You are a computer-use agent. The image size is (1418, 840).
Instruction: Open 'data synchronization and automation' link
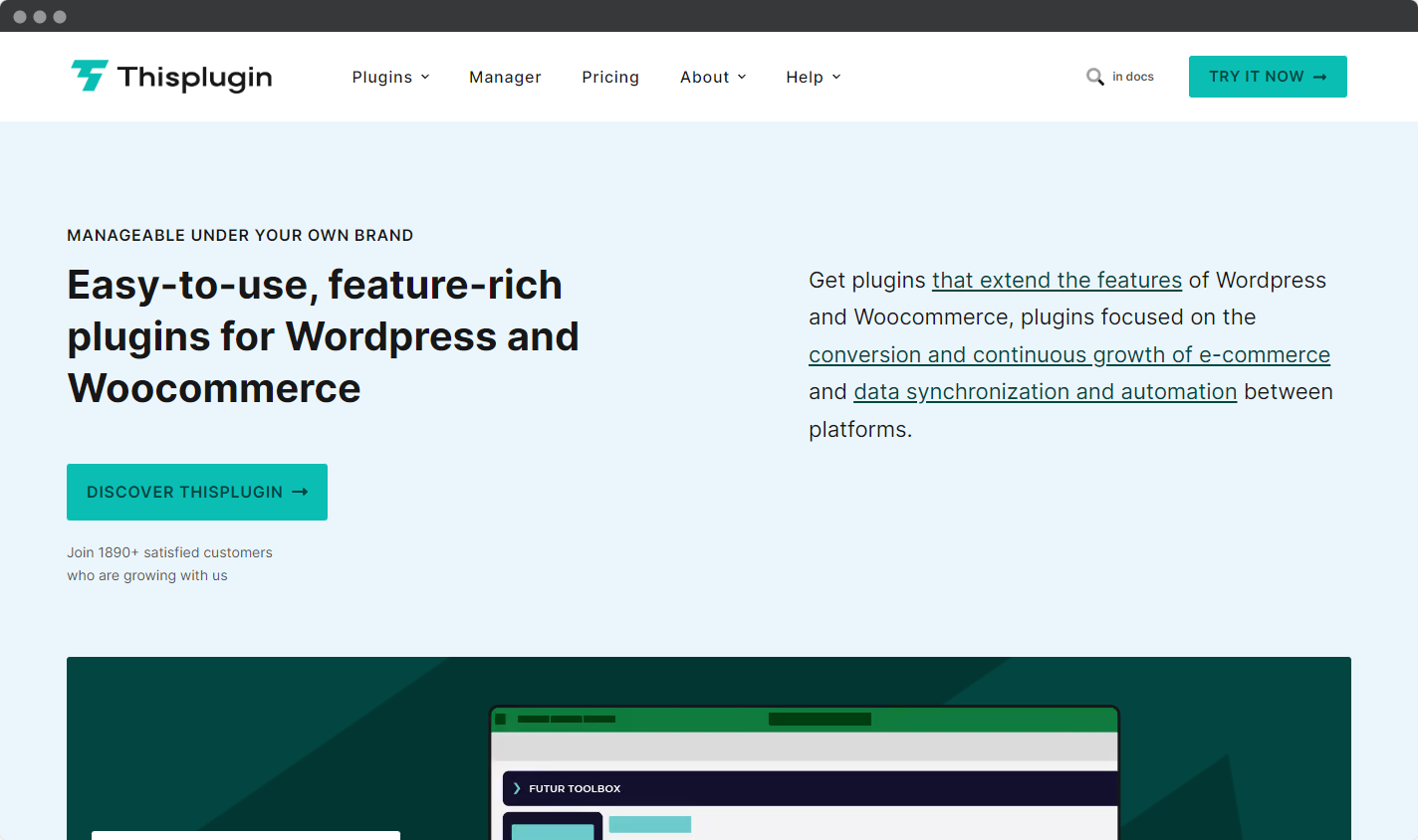click(1046, 392)
